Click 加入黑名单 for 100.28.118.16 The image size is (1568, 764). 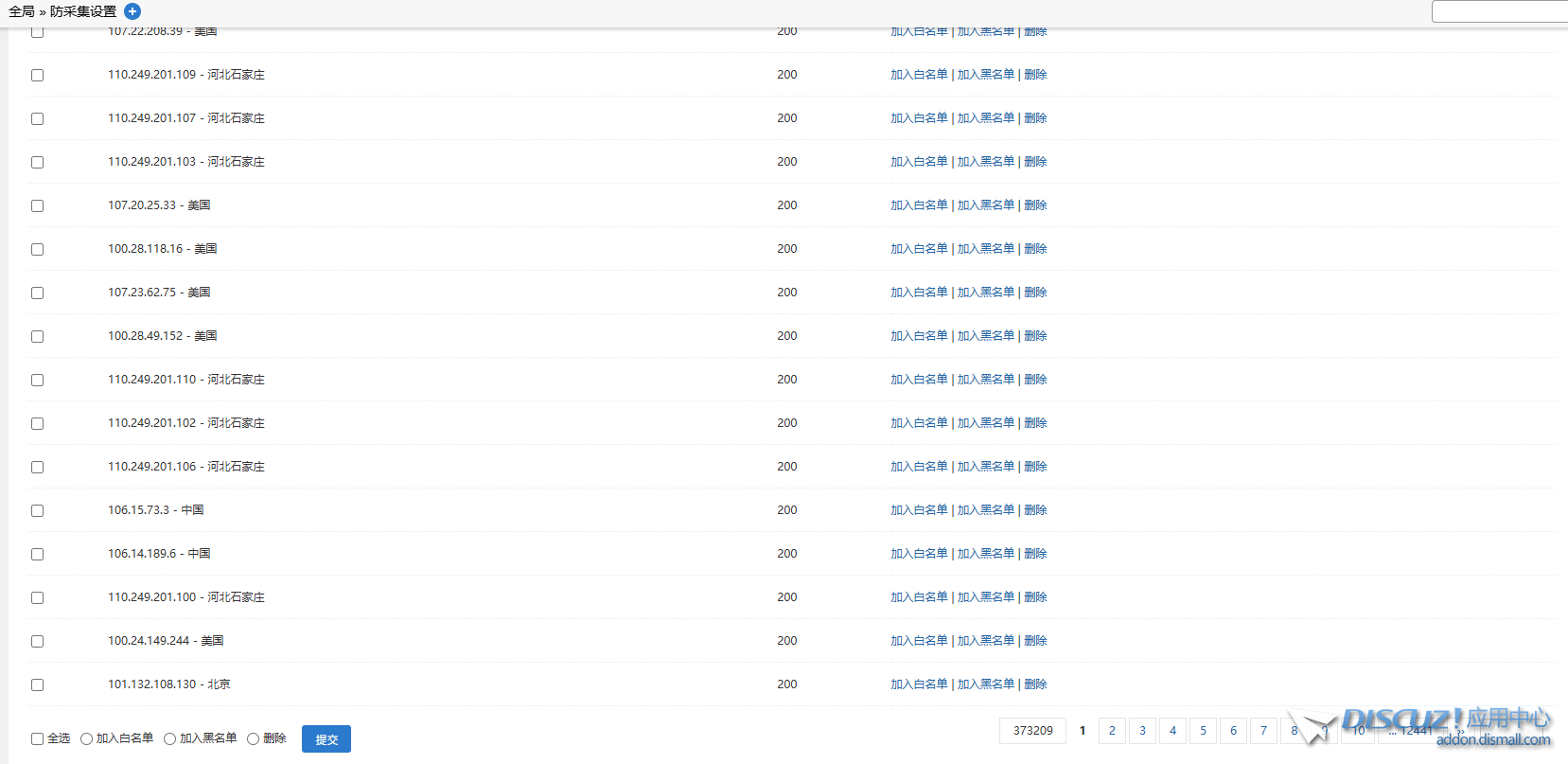[x=985, y=249]
